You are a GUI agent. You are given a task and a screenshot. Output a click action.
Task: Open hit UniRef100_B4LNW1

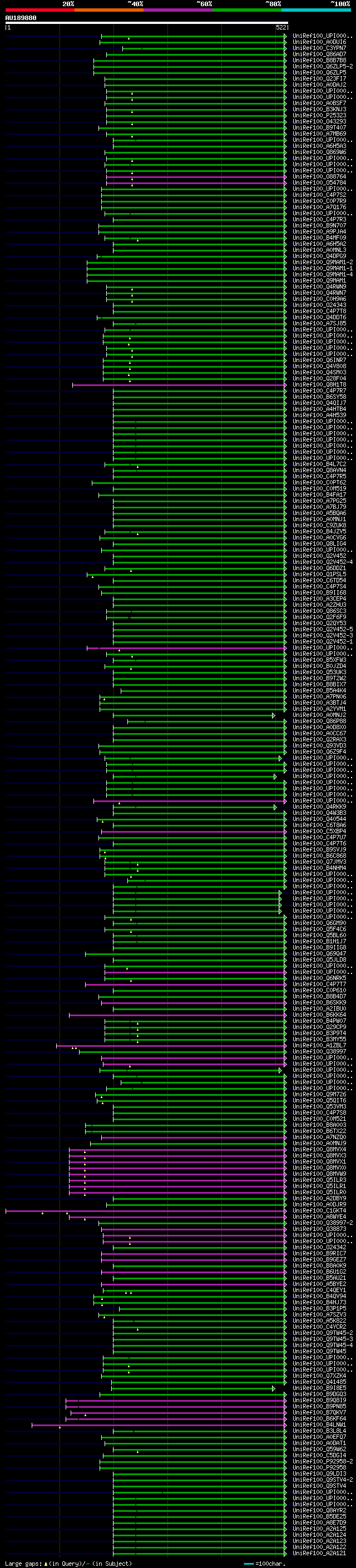tap(319, 1425)
